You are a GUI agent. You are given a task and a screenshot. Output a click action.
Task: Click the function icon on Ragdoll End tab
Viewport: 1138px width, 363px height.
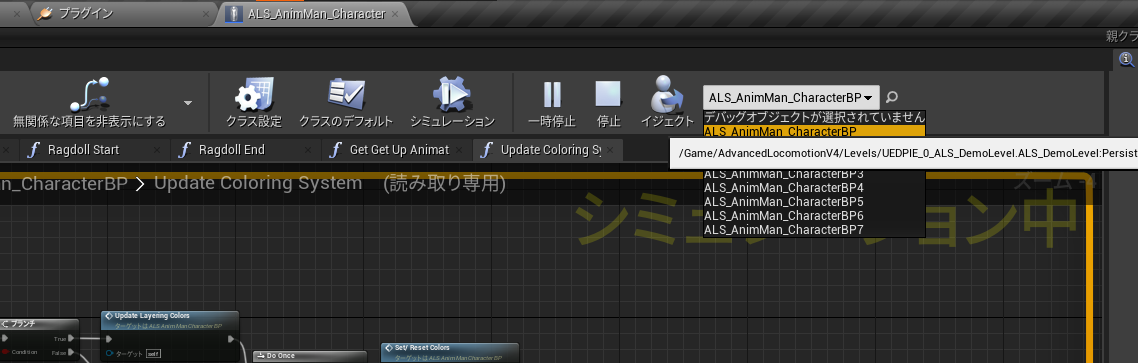click(x=184, y=150)
